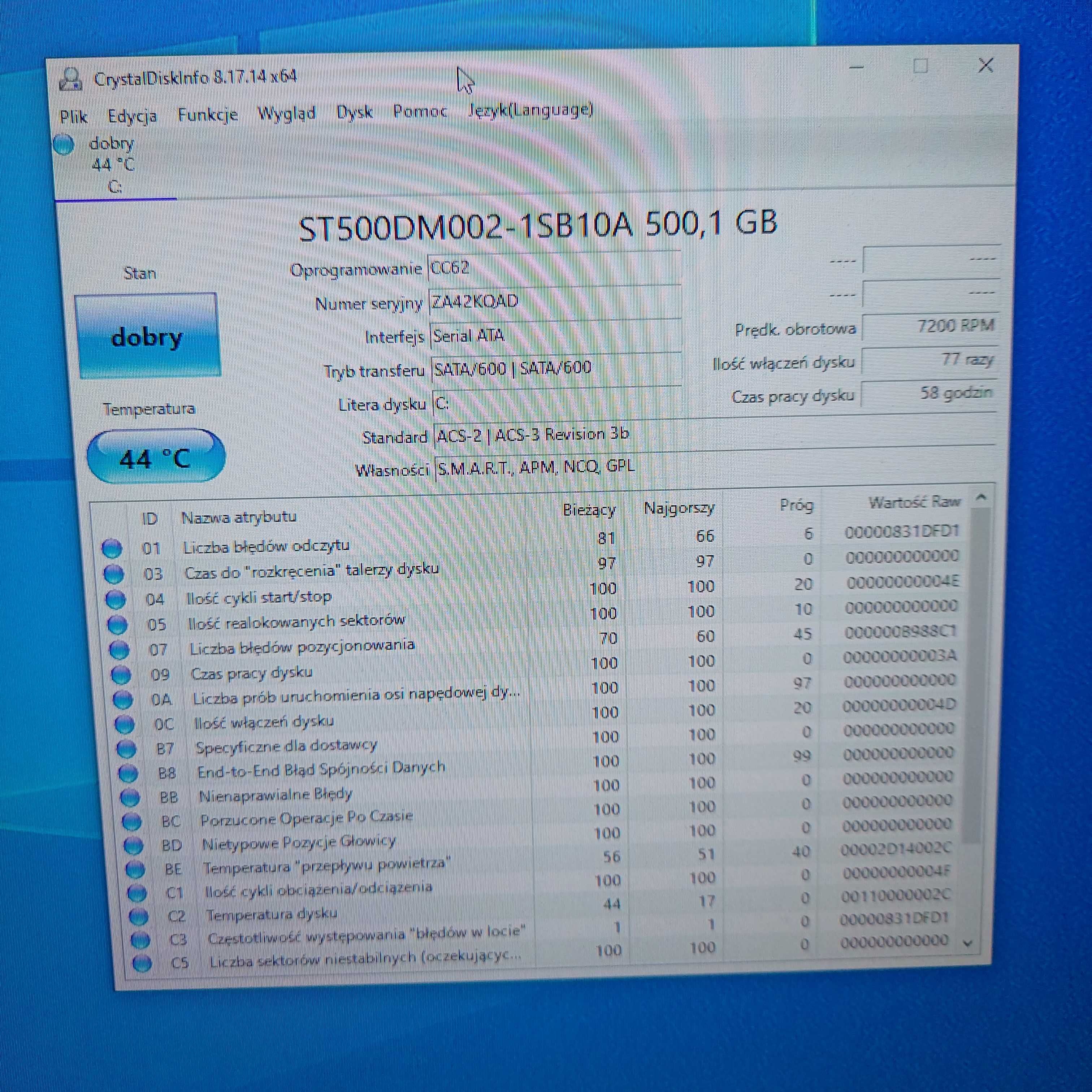Click the Litera dysku field C:
This screenshot has width=1092, height=1092.
557,402
